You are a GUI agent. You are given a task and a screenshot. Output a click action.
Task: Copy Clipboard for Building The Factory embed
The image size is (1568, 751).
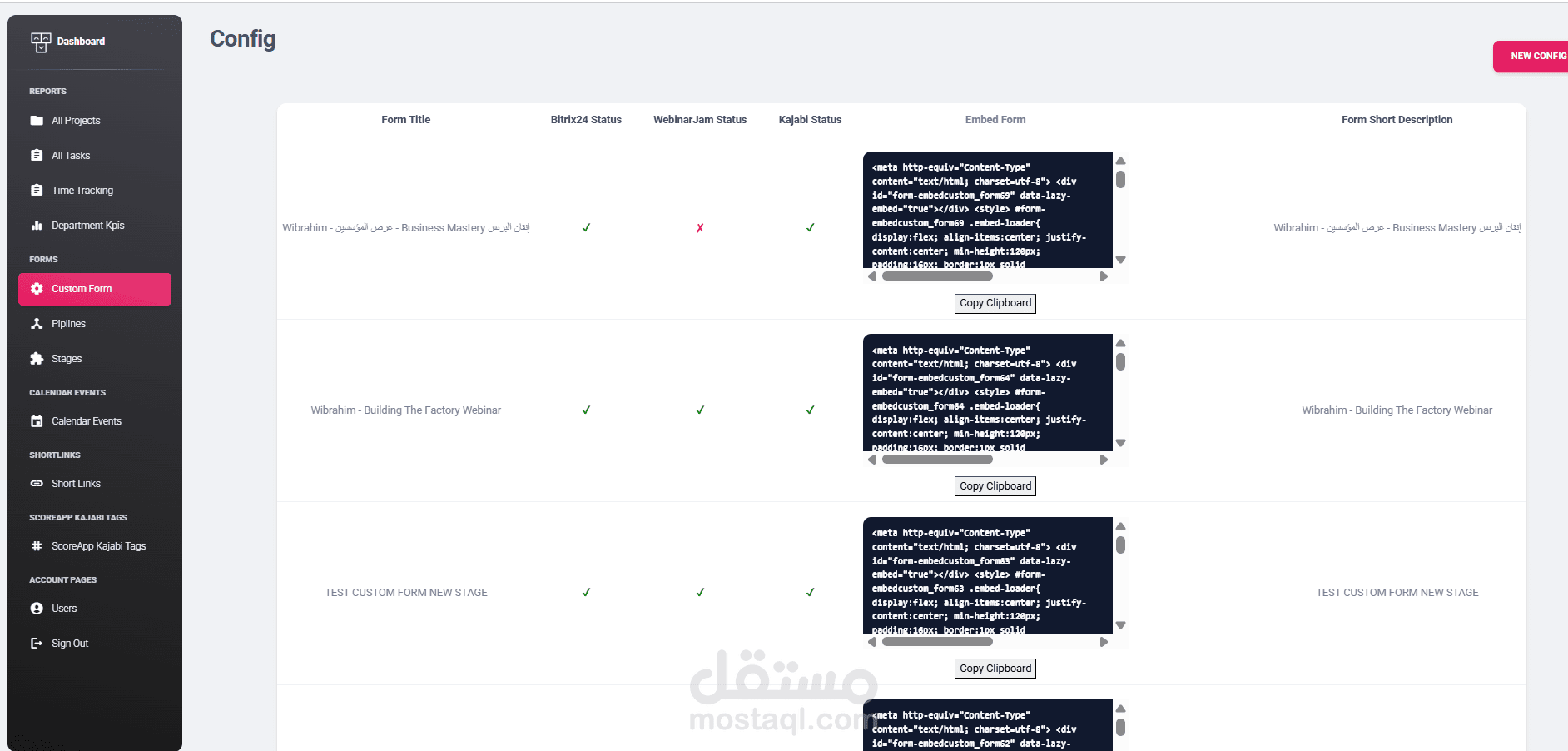(995, 486)
